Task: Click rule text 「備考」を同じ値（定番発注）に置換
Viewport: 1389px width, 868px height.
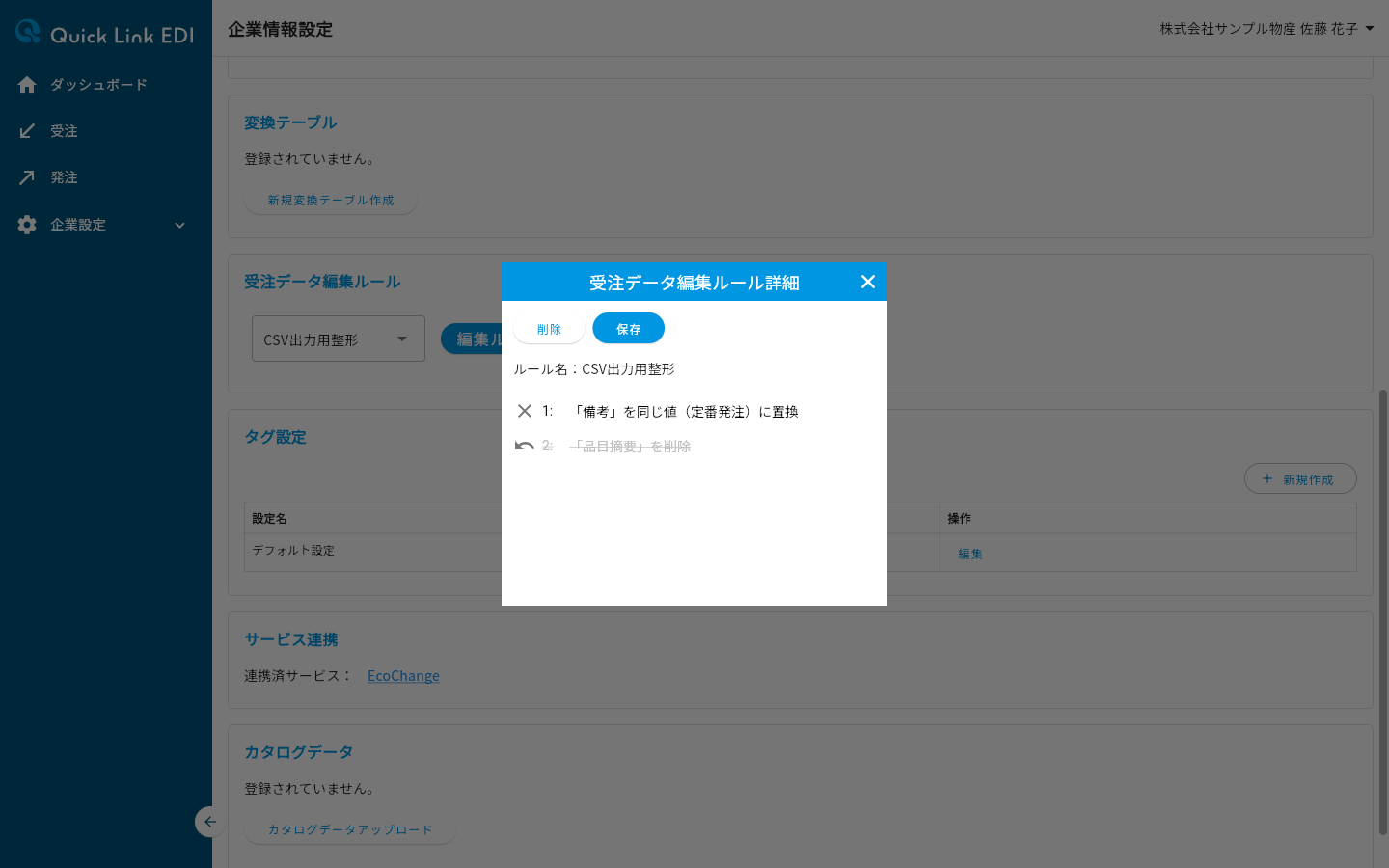Action: 685,412
